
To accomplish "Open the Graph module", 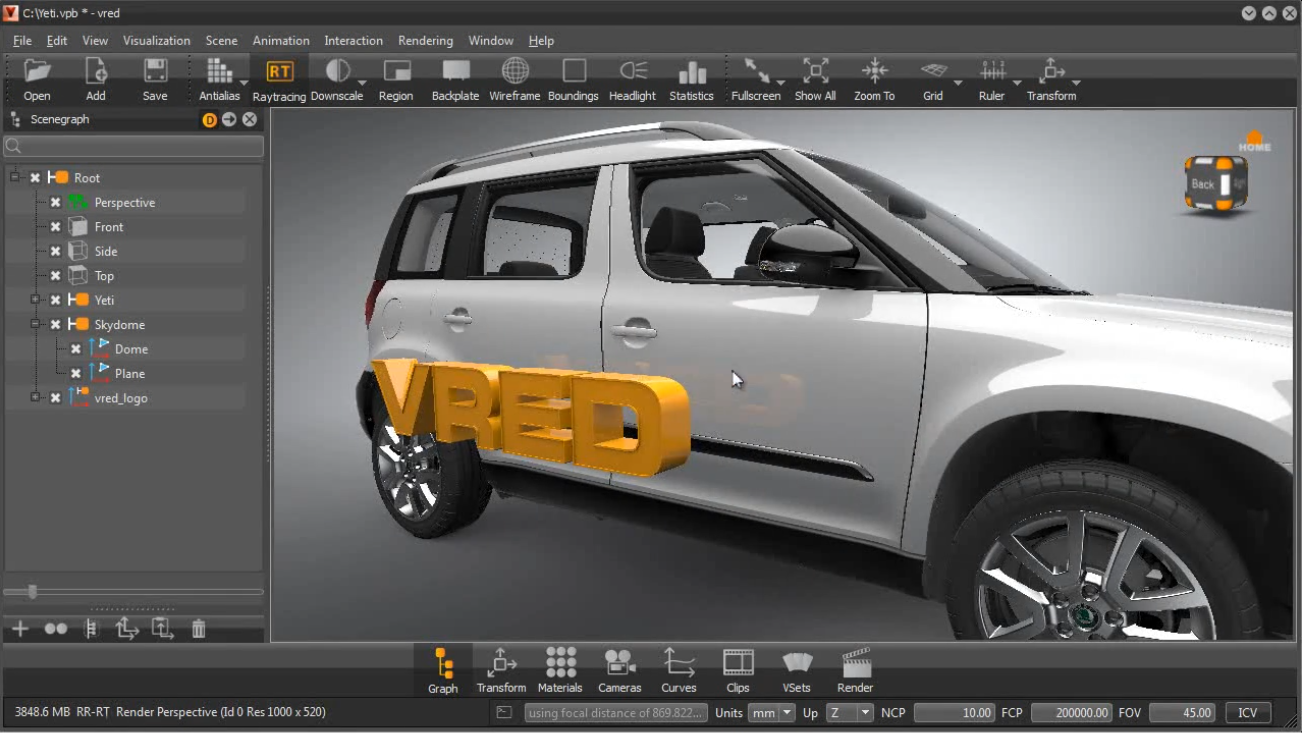I will pos(443,670).
